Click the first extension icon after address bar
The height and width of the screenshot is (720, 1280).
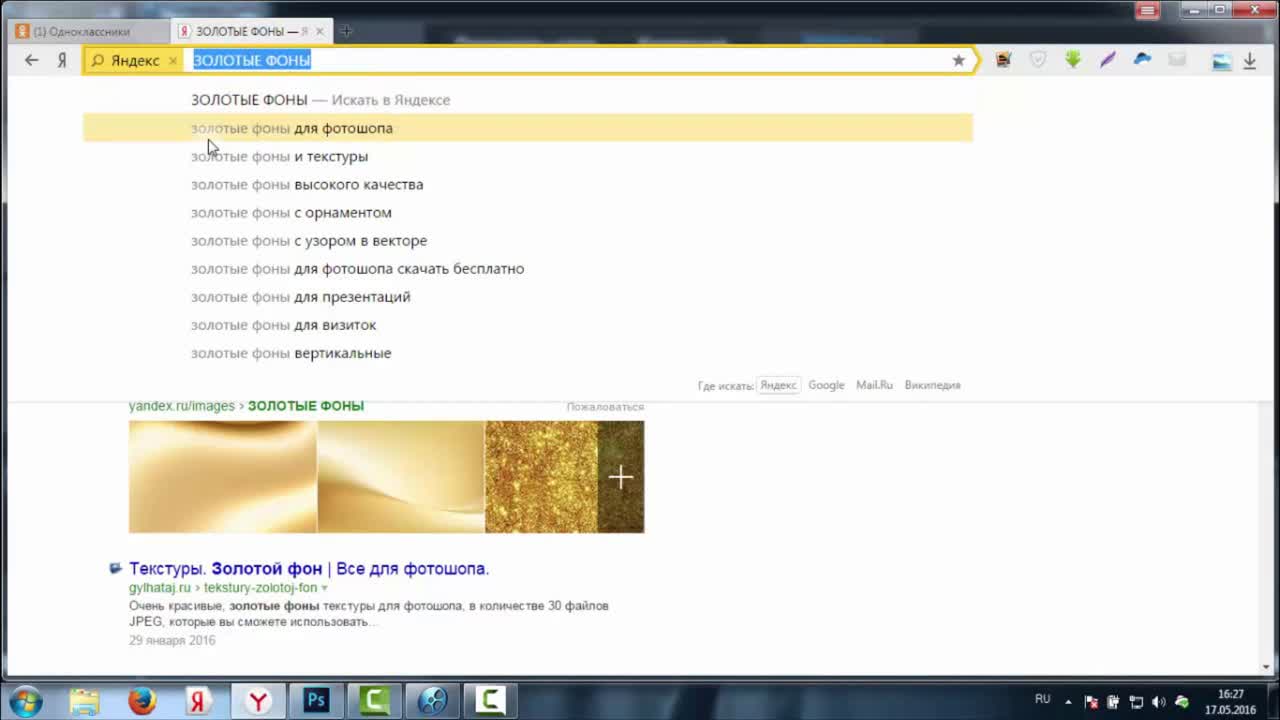(1003, 60)
